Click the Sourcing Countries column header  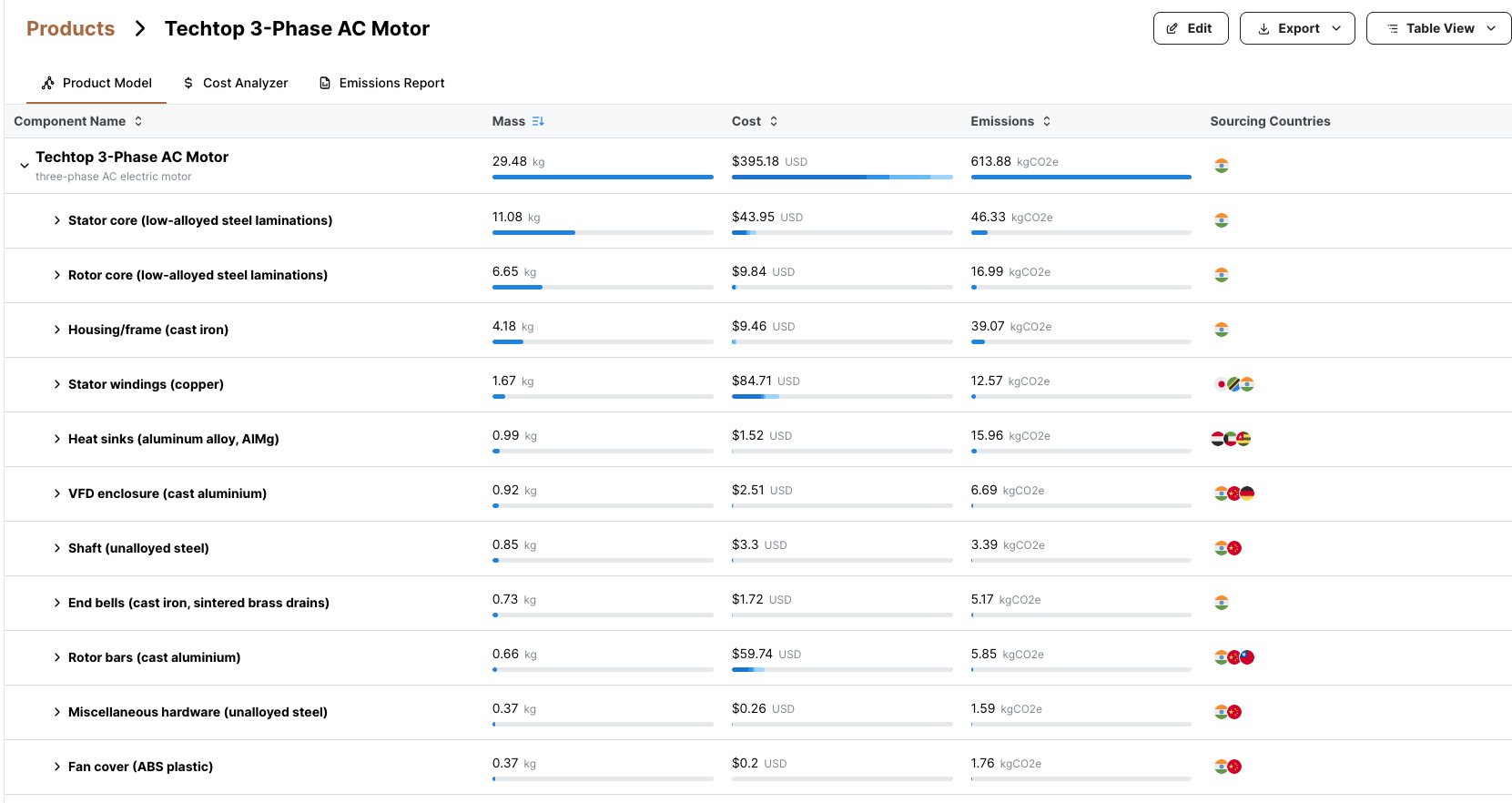click(x=1270, y=121)
